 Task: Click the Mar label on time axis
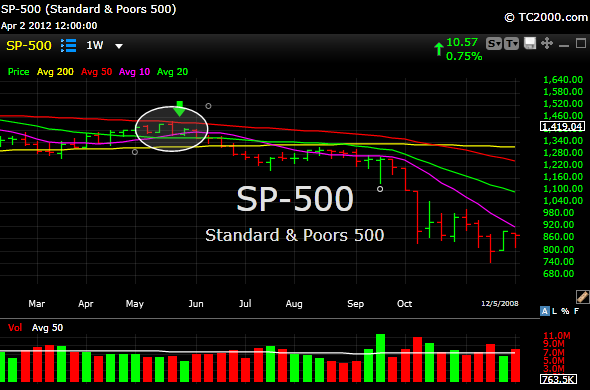click(x=36, y=303)
